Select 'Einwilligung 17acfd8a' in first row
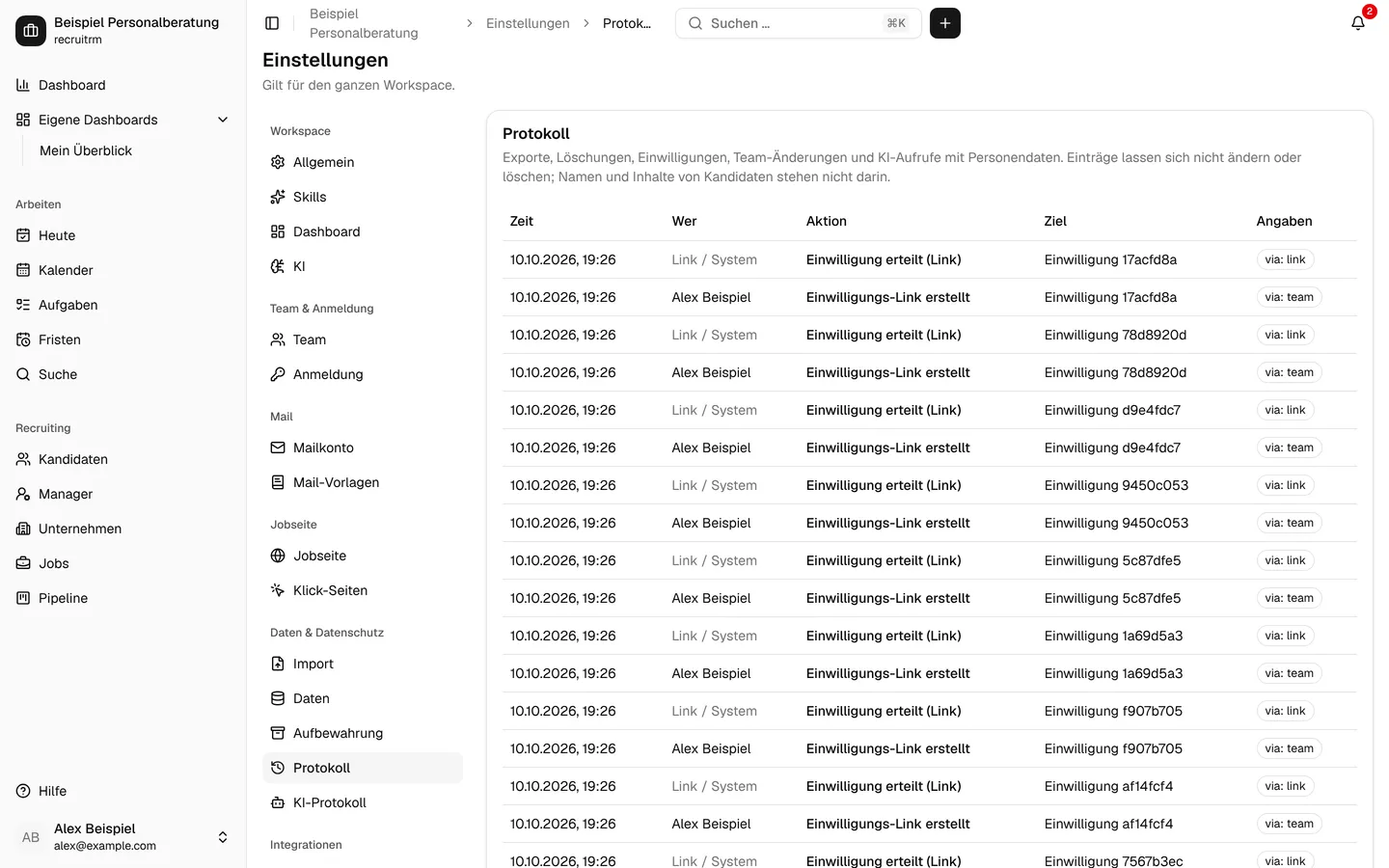This screenshot has width=1389, height=868. [x=1110, y=259]
